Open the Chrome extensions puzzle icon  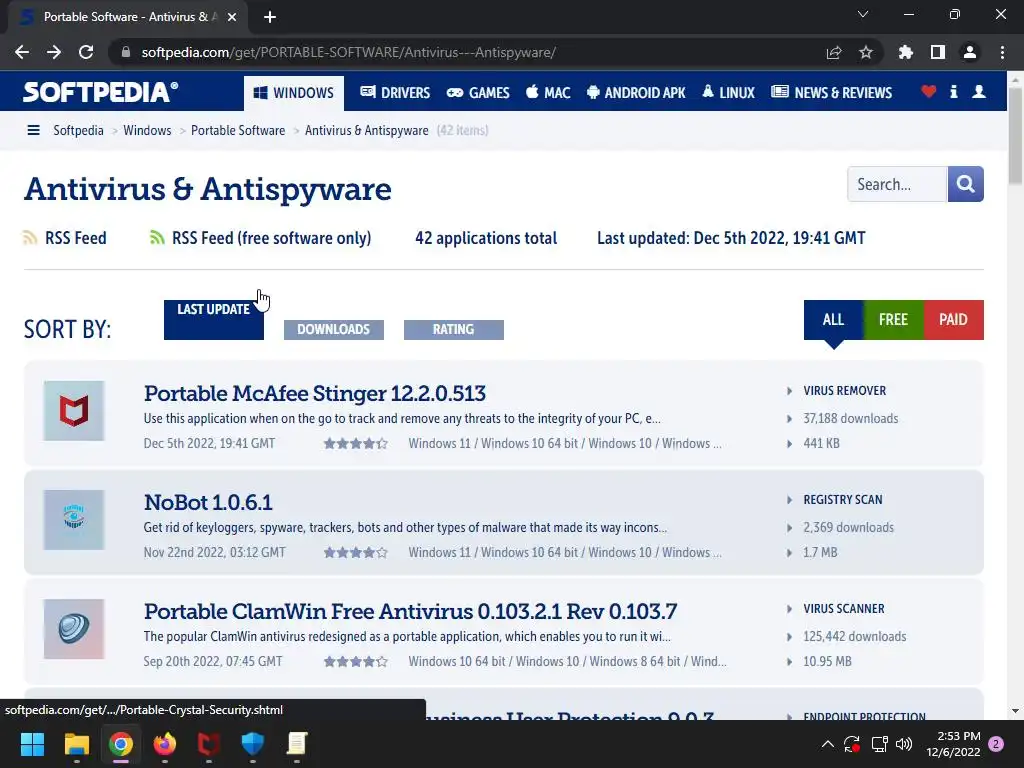(x=906, y=52)
